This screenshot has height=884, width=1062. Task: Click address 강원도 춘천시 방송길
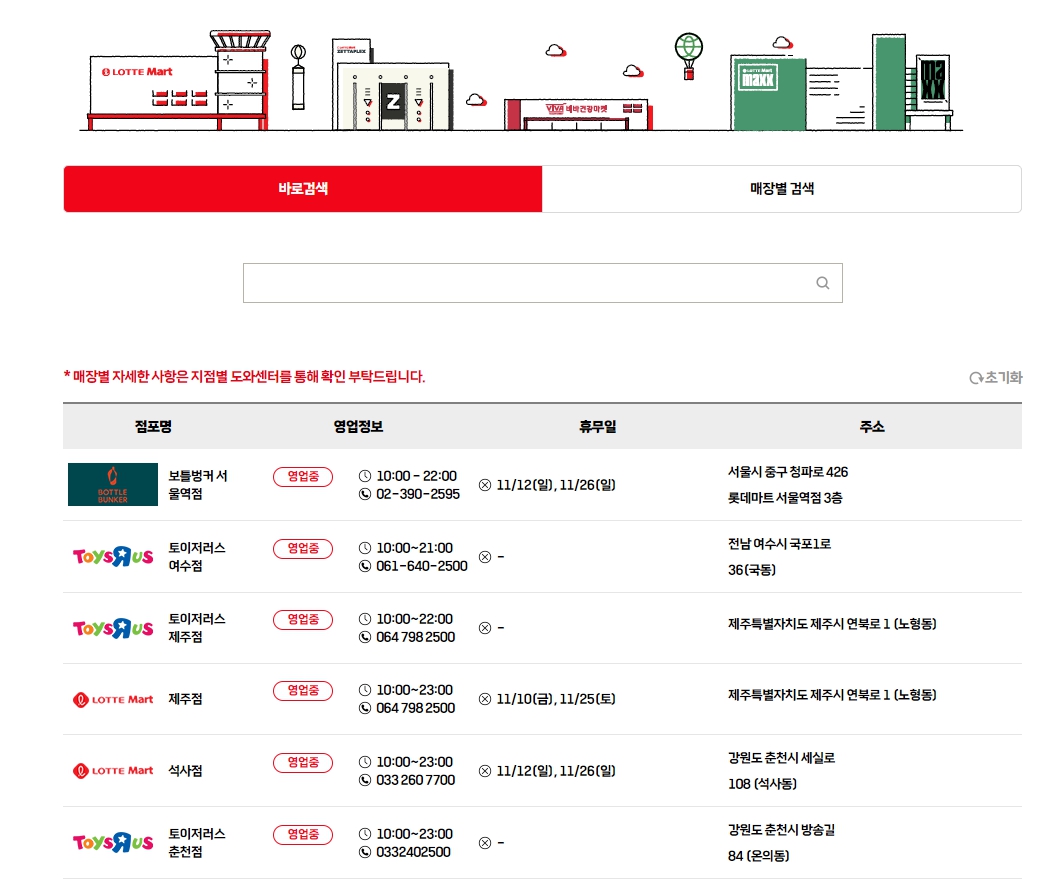[782, 830]
